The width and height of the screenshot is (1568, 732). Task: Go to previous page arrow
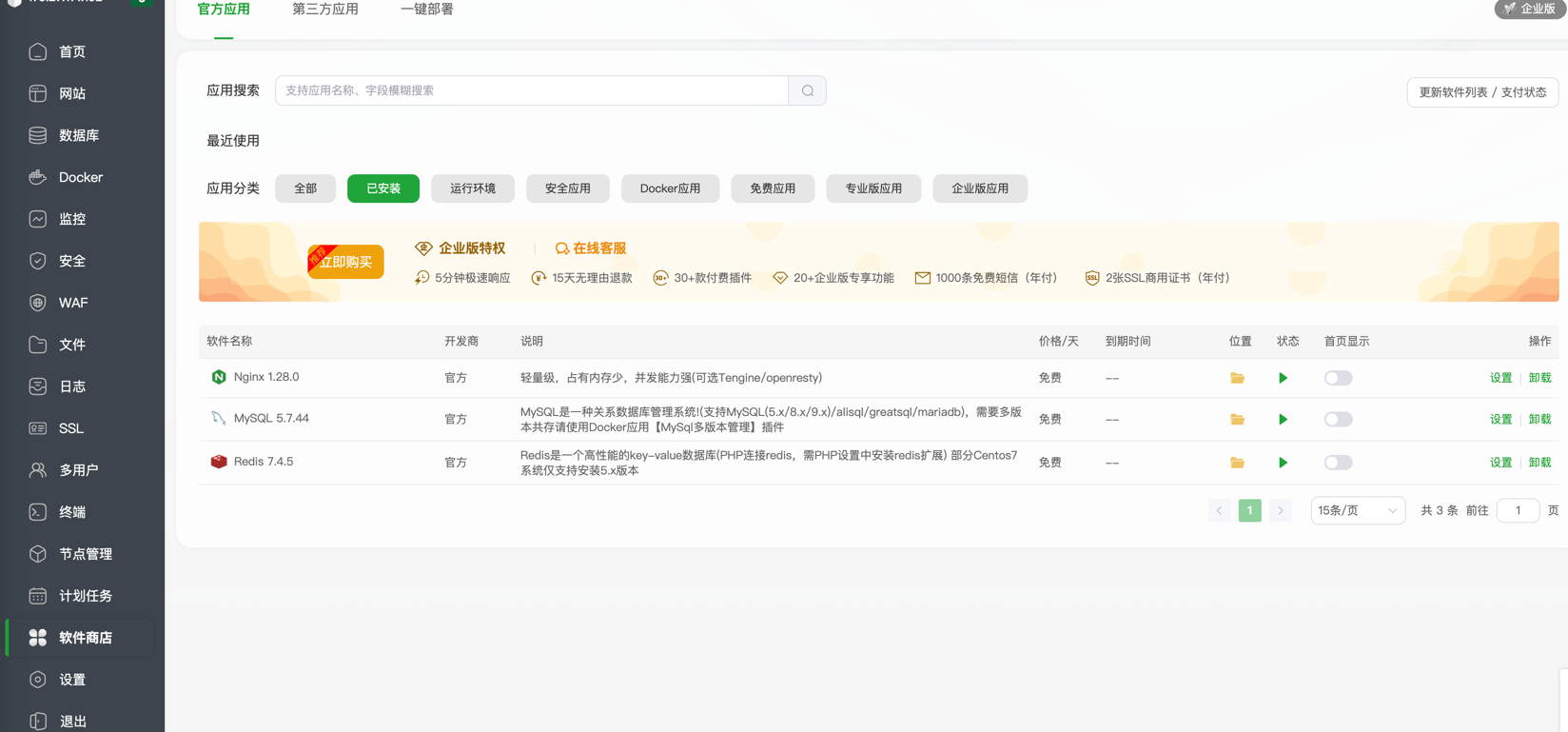tap(1220, 511)
